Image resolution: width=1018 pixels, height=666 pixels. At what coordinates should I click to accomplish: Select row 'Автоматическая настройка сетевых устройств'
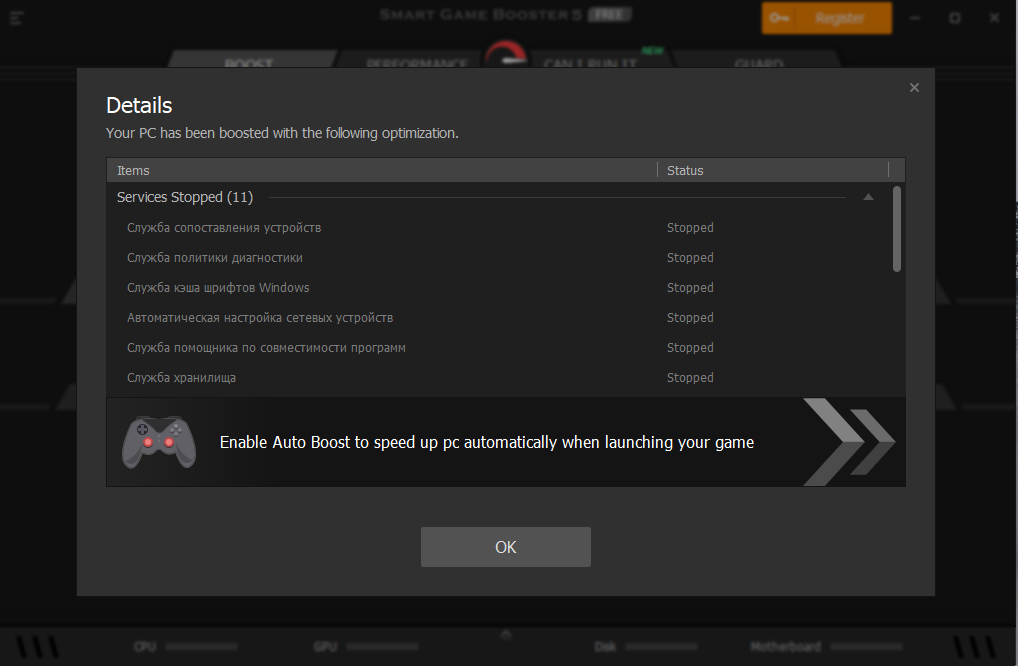500,317
